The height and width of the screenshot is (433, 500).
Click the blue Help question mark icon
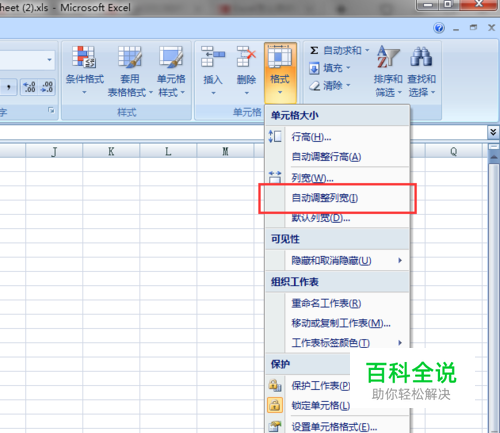click(439, 28)
